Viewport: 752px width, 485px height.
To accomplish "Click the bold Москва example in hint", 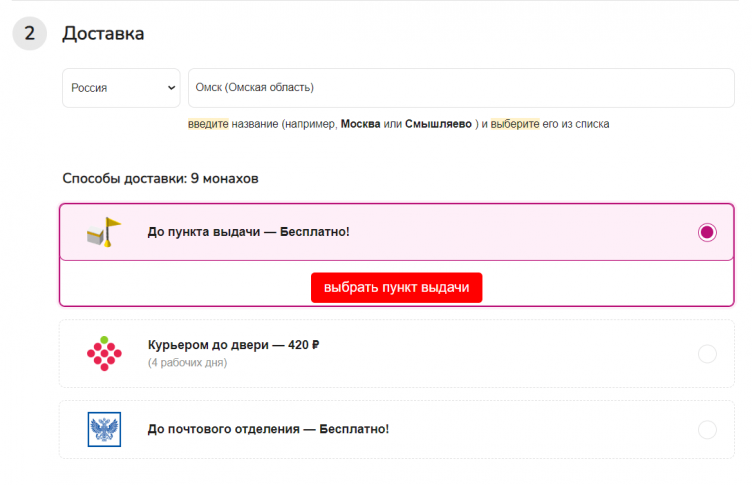I will [x=360, y=124].
